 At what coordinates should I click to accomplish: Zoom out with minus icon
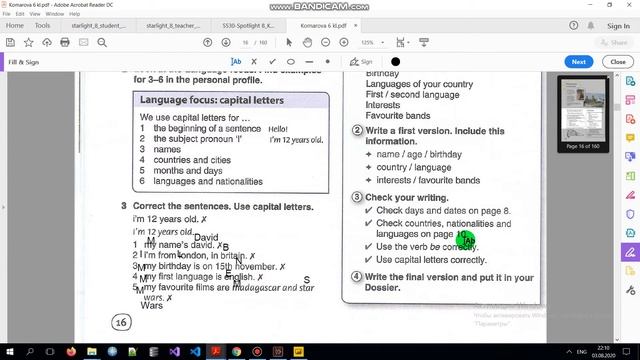tap(325, 42)
